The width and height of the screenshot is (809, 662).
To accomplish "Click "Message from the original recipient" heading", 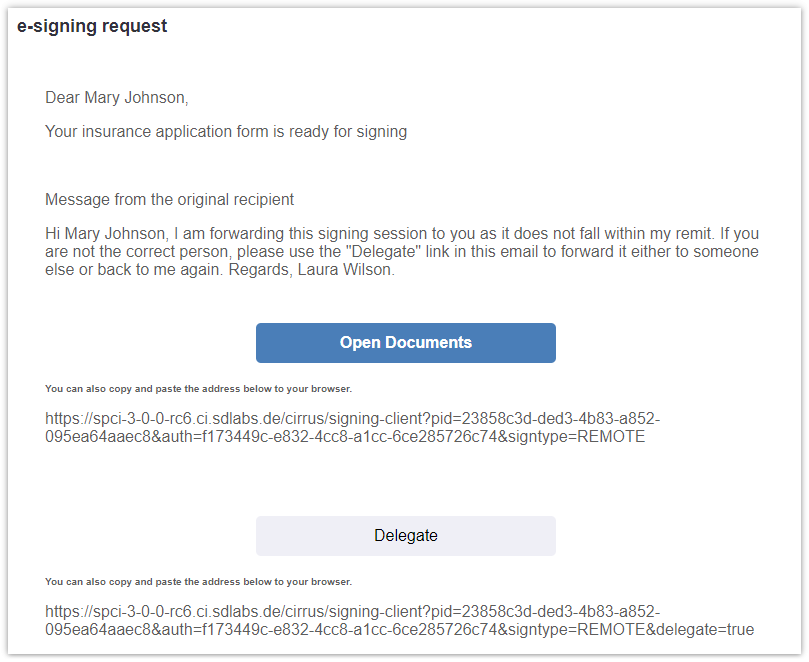I will click(169, 200).
